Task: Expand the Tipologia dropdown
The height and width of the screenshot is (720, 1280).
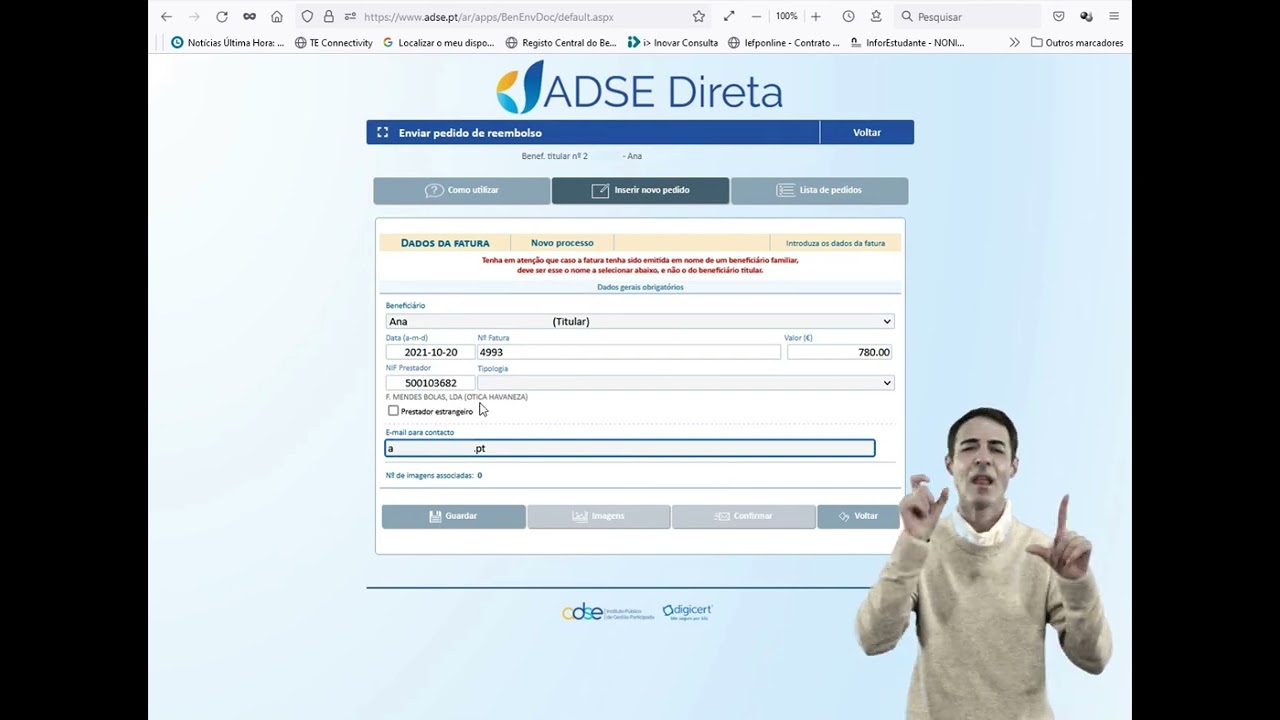Action: click(x=685, y=383)
